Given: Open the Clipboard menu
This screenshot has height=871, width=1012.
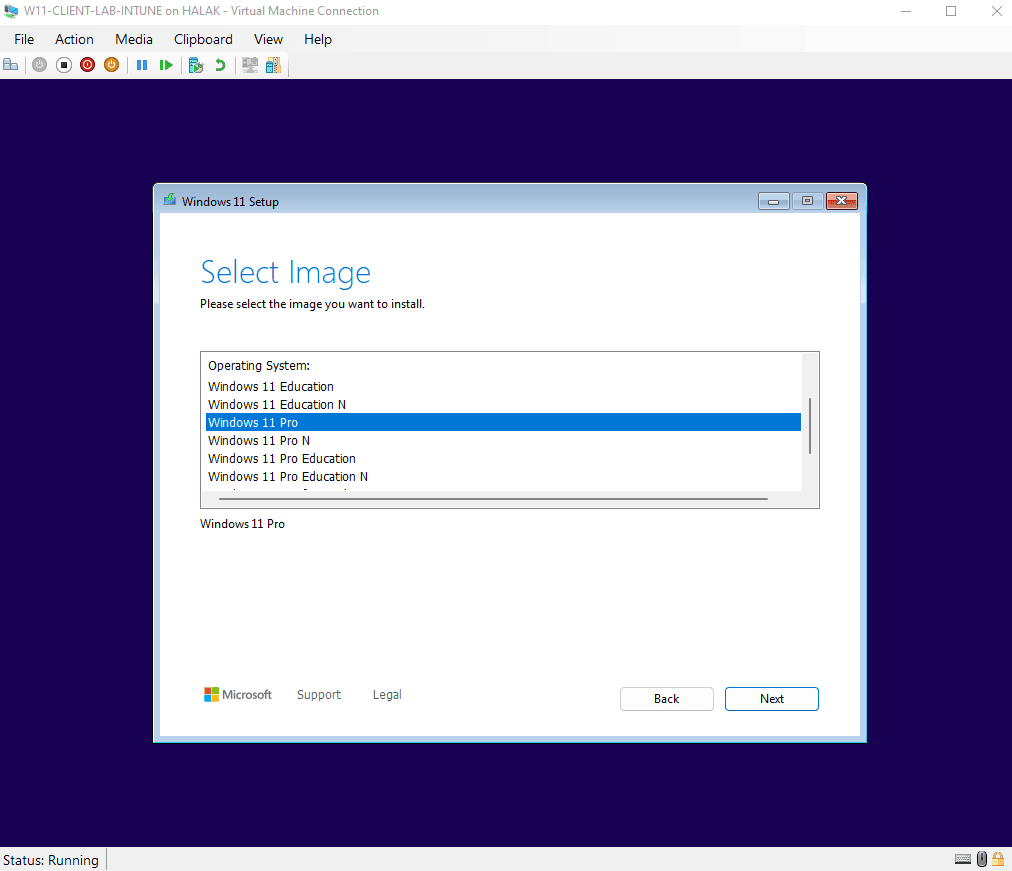Looking at the screenshot, I should pyautogui.click(x=203, y=39).
